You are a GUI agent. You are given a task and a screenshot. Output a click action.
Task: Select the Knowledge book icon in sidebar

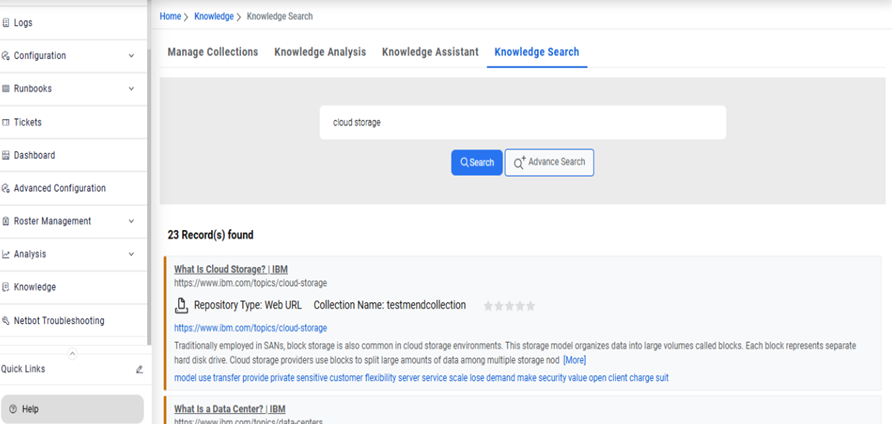pos(6,287)
